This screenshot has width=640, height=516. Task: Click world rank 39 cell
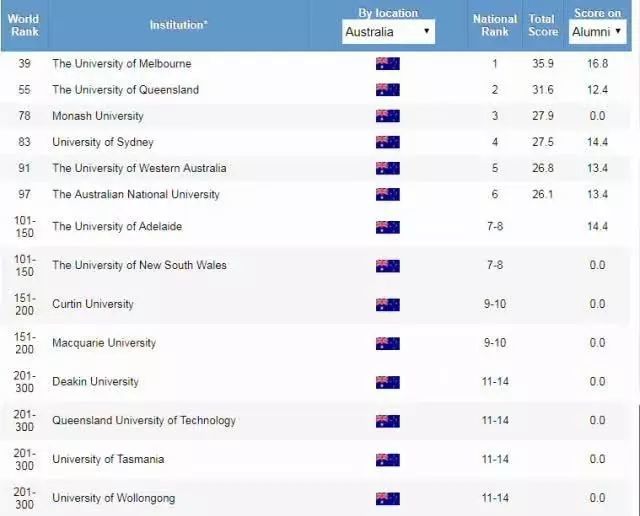[x=24, y=64]
